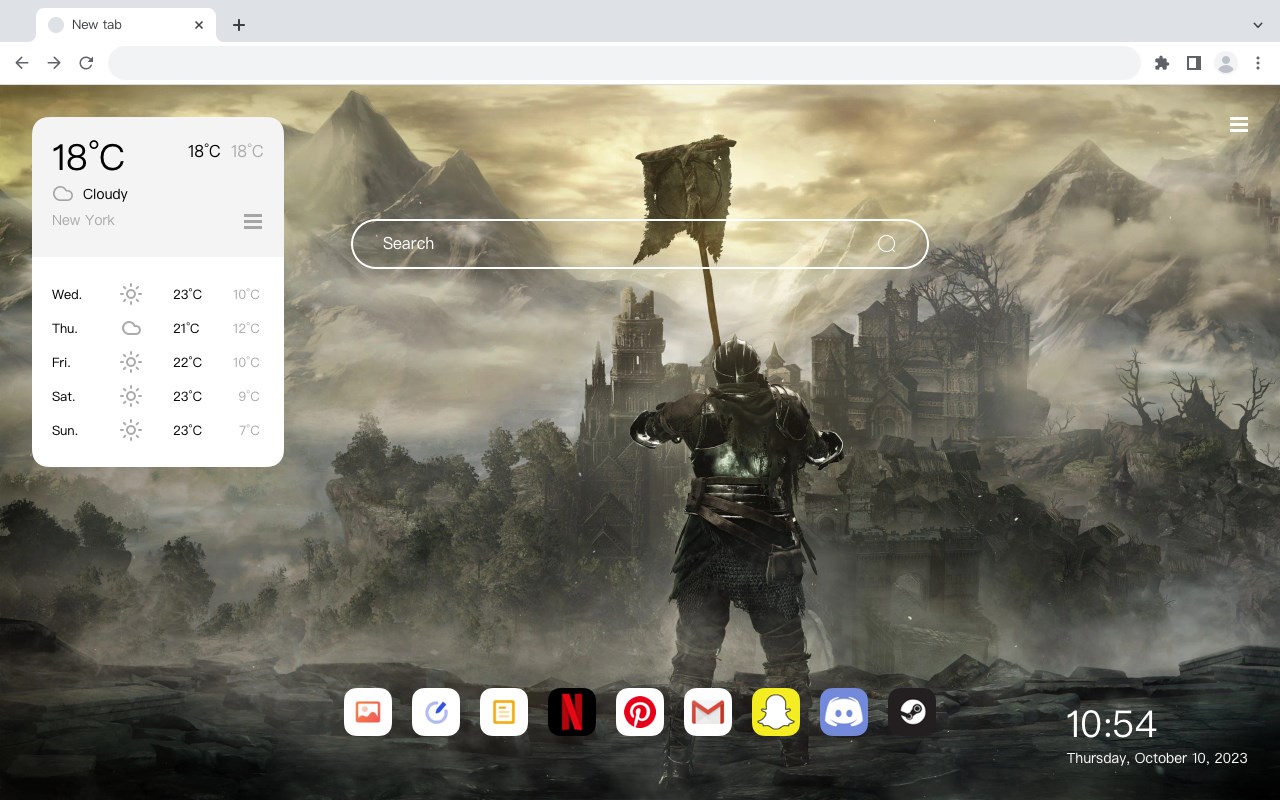Click the sun icon in Sat. row

tap(131, 396)
